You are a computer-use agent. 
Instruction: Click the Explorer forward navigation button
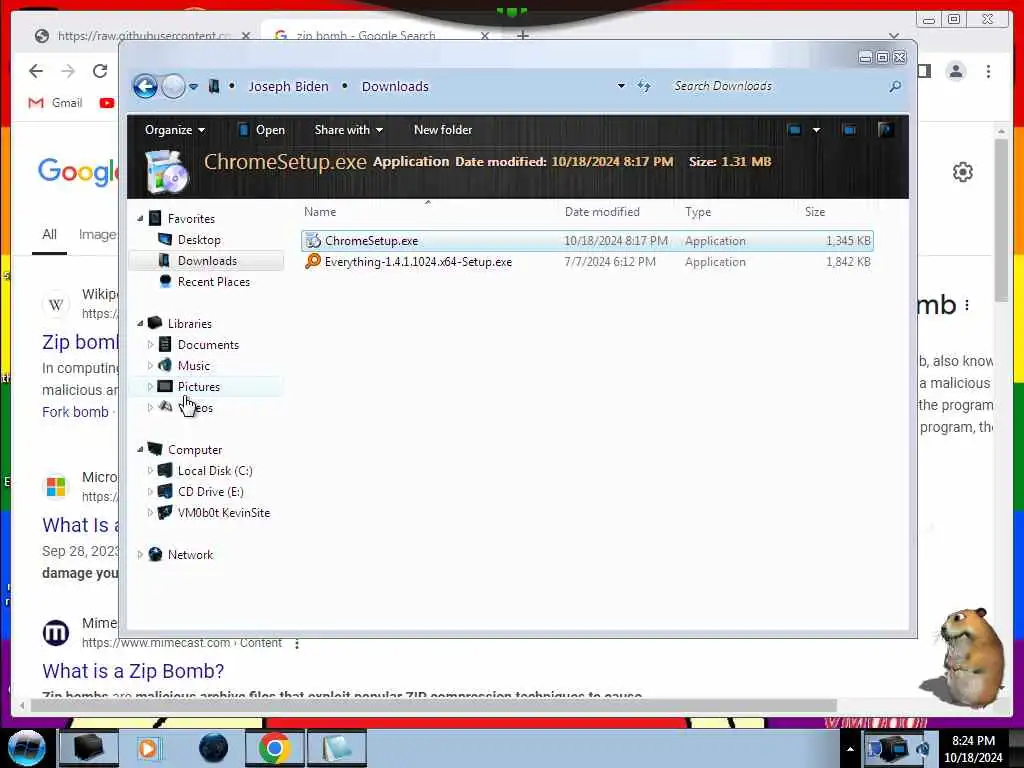(173, 86)
